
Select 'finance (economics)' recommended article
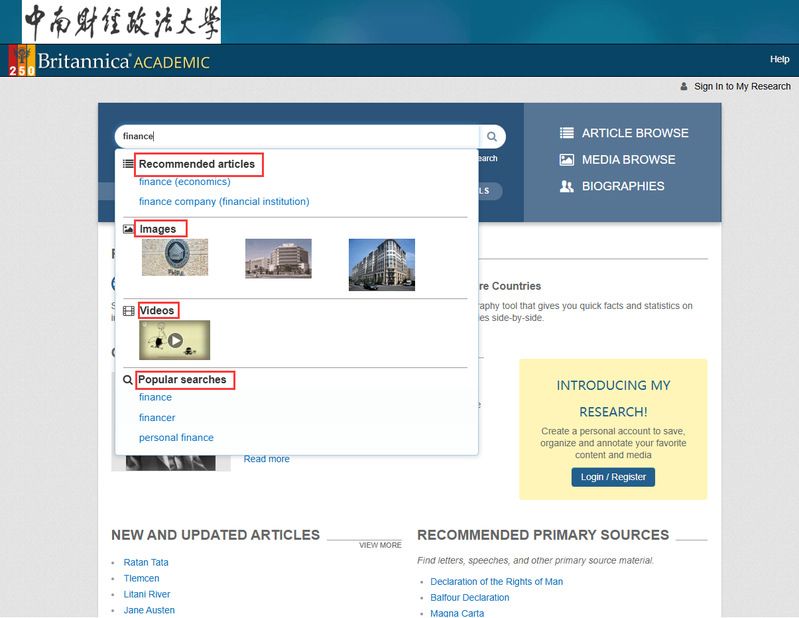tap(185, 182)
